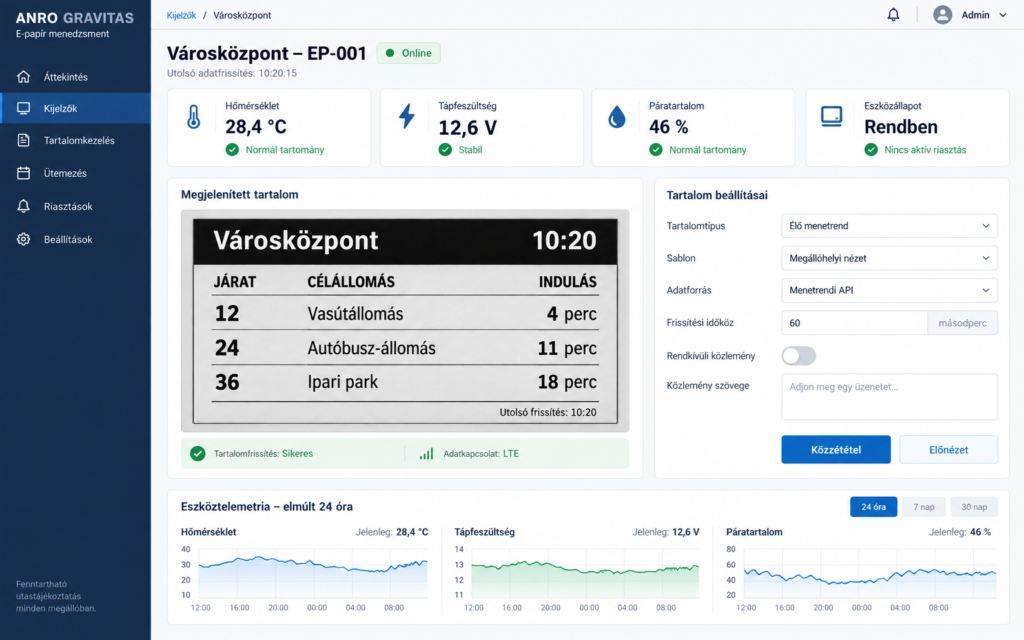
Task: Click the signal bars icon beside Adatkapcsolat
Action: coord(426,453)
